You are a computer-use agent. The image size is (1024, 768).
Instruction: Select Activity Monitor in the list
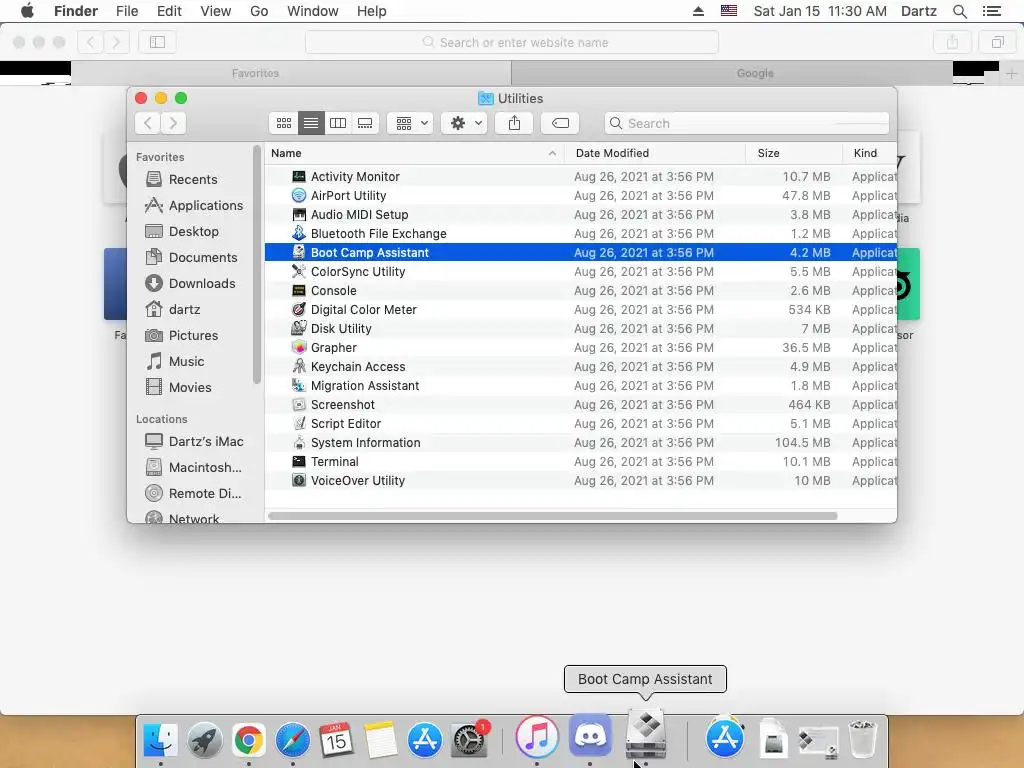[x=581, y=176]
